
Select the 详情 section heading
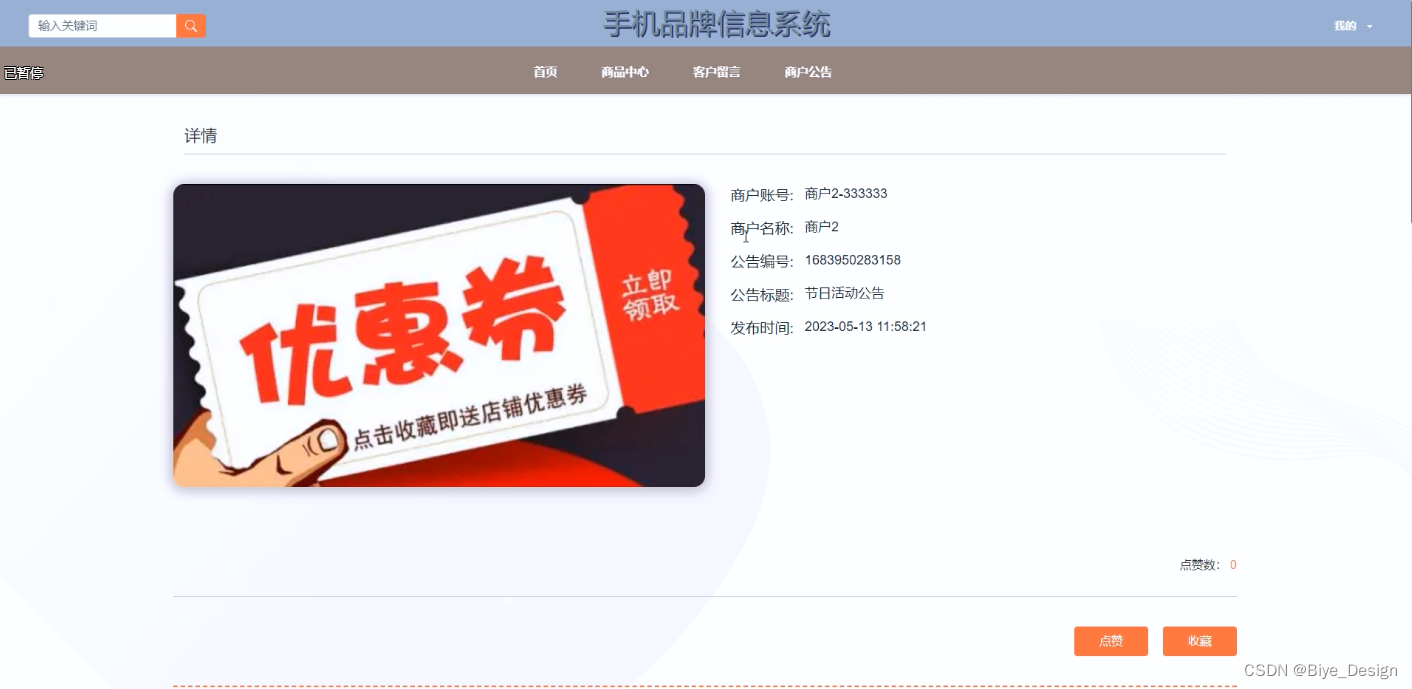(x=201, y=136)
